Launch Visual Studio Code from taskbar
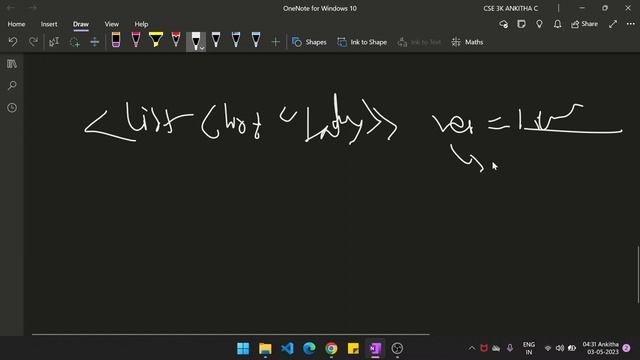The image size is (640, 360). coord(287,348)
